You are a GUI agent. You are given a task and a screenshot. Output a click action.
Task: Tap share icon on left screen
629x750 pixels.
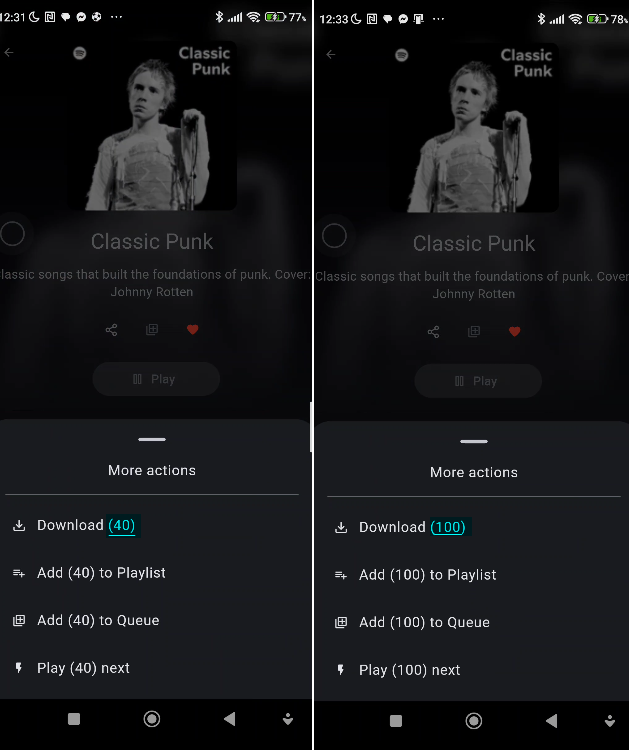pos(111,330)
